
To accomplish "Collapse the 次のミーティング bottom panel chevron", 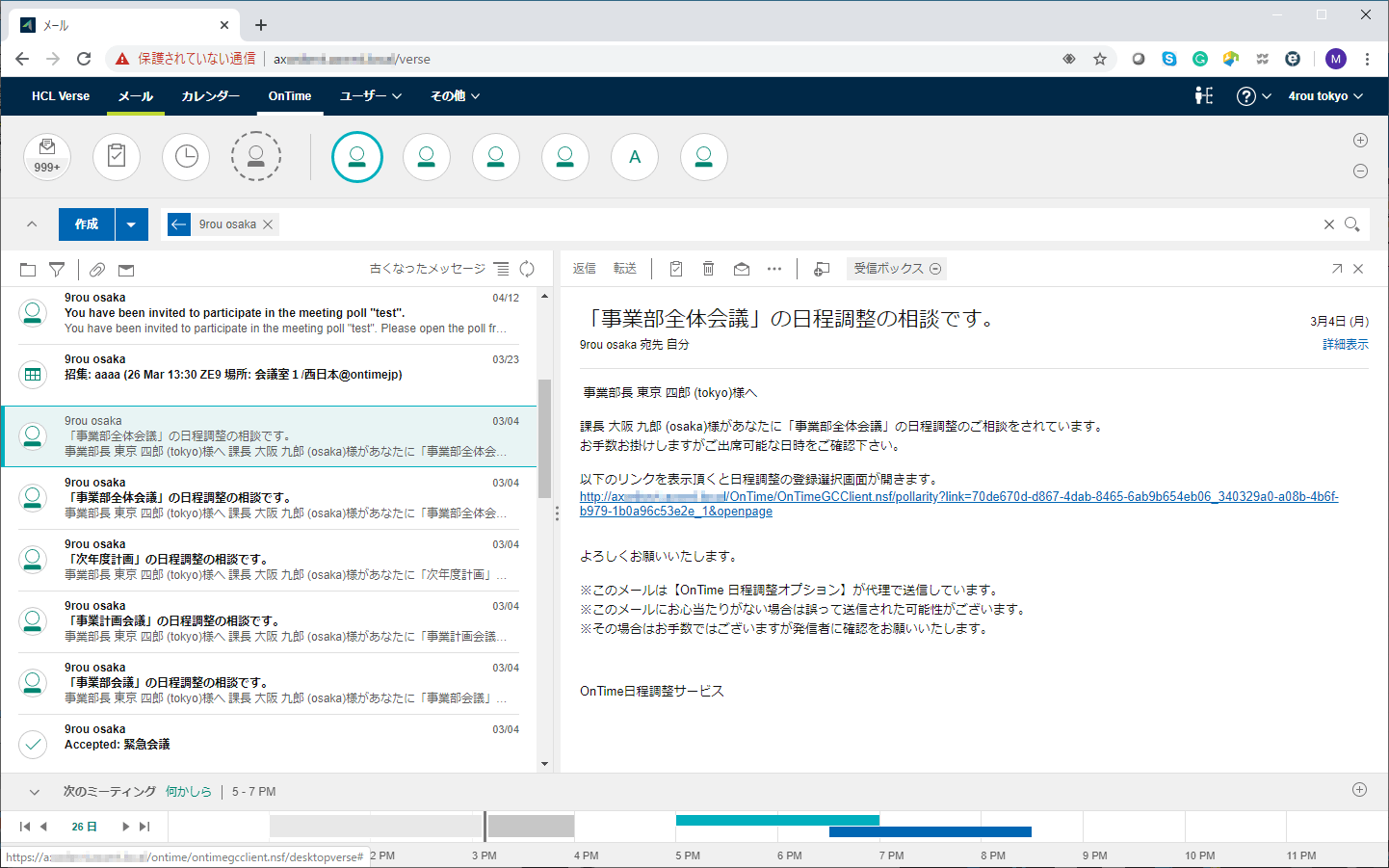I will [34, 792].
